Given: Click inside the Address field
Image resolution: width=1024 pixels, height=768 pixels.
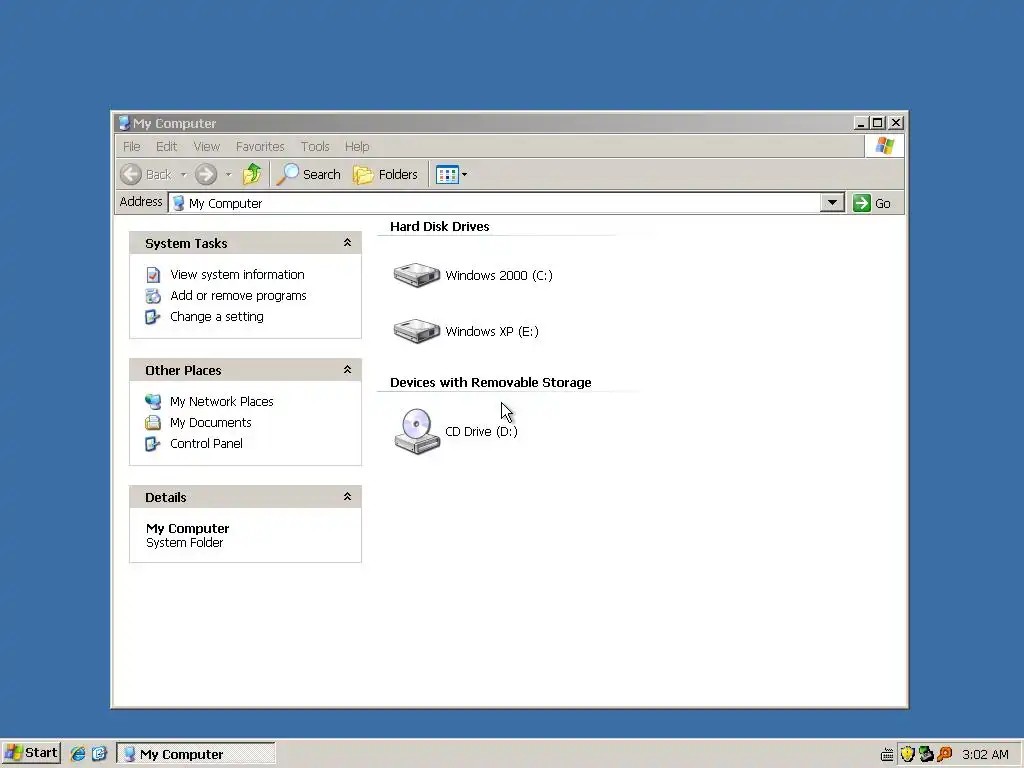Looking at the screenshot, I should 494,203.
